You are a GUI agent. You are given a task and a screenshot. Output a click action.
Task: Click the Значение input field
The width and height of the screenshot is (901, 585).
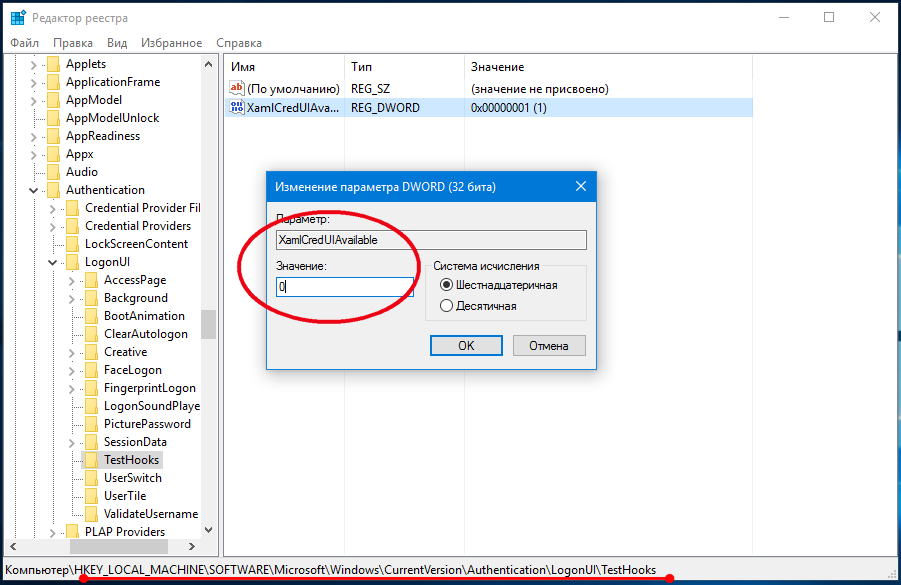(x=345, y=286)
